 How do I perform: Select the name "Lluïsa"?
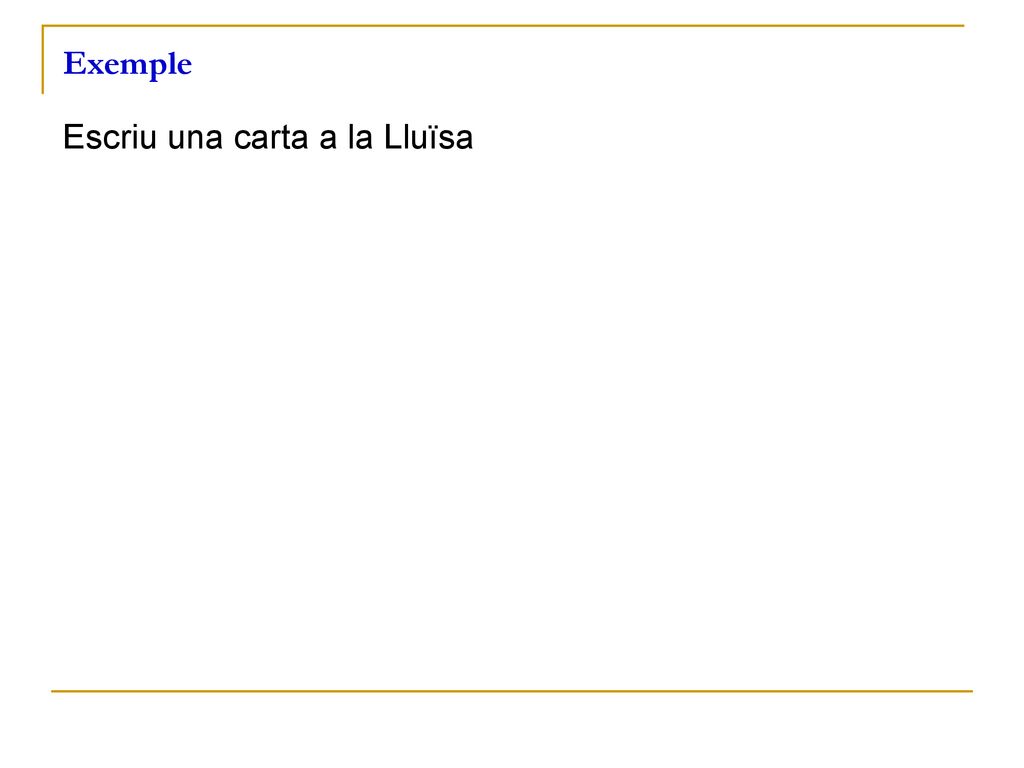(428, 137)
